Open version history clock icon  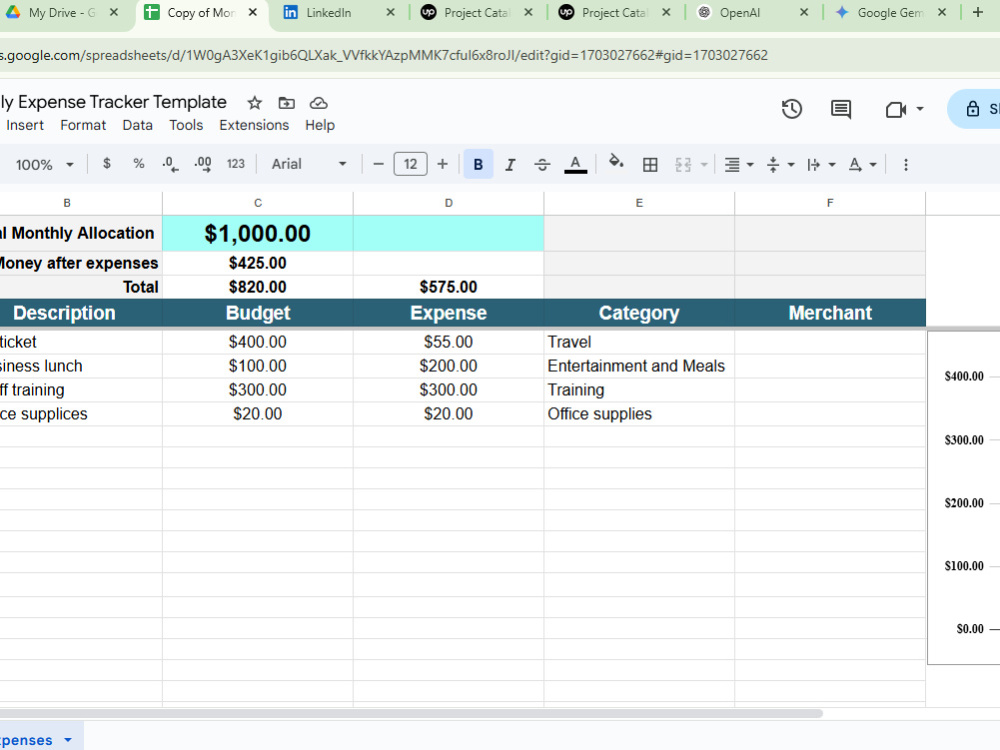tap(791, 109)
